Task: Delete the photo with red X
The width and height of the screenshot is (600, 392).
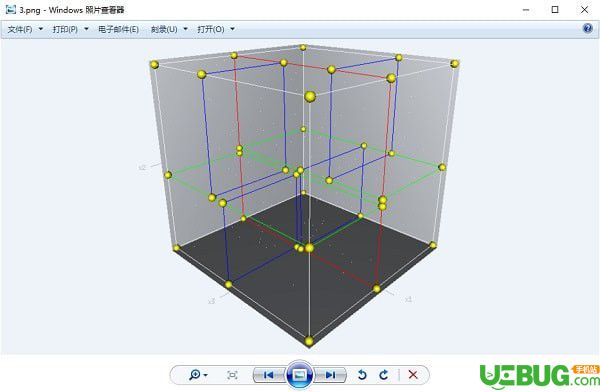Action: click(x=413, y=374)
